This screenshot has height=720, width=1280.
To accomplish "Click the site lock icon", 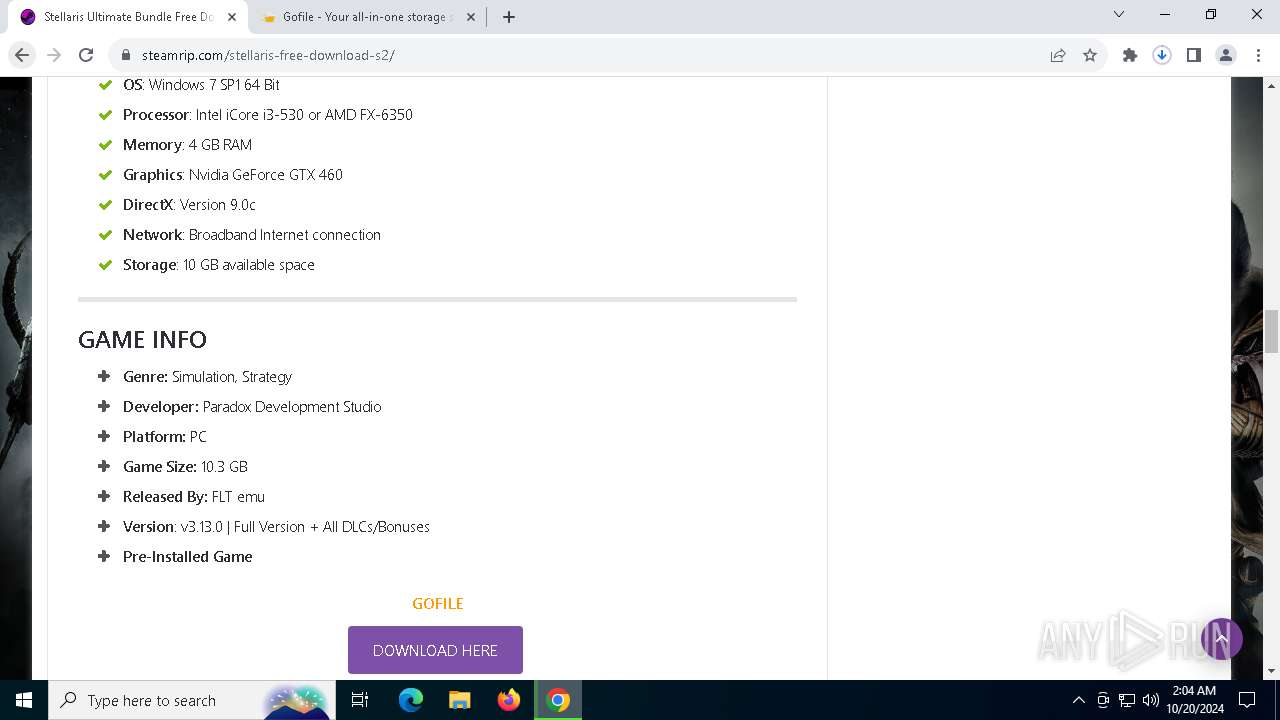I will (126, 55).
